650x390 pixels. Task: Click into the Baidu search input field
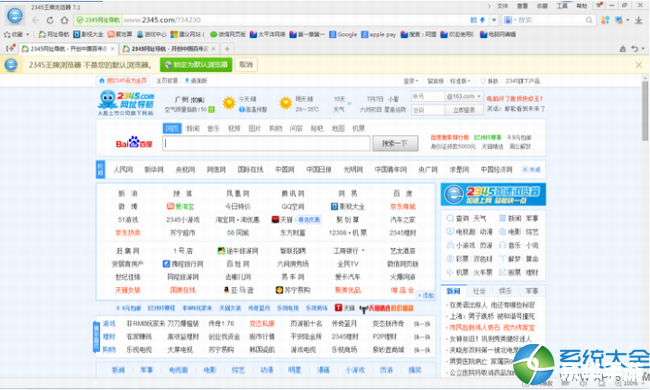pyautogui.click(x=266, y=143)
